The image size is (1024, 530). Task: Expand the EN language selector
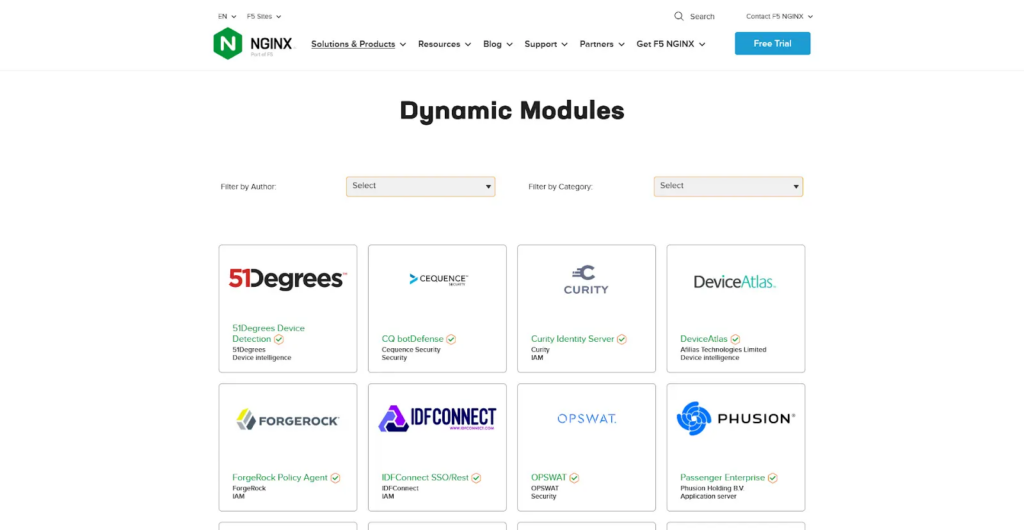click(227, 16)
